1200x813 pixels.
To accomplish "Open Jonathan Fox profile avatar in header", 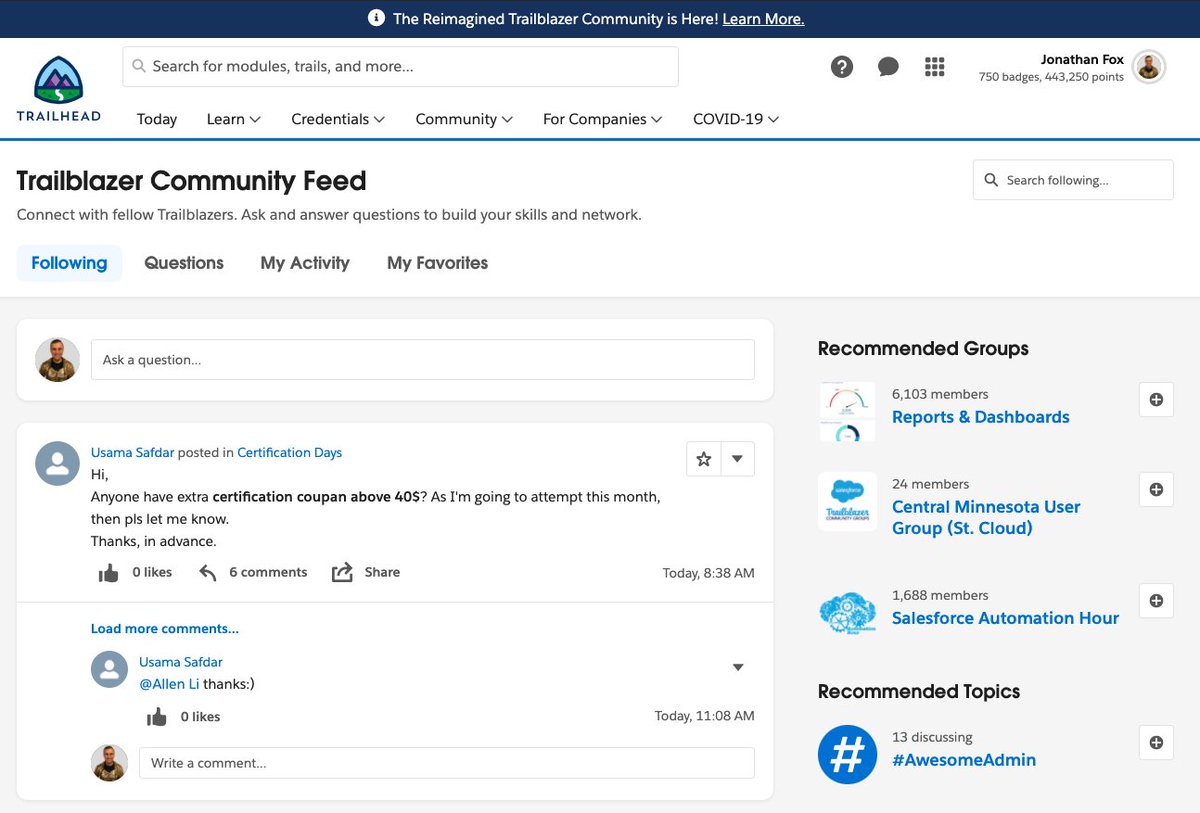I will (1150, 67).
